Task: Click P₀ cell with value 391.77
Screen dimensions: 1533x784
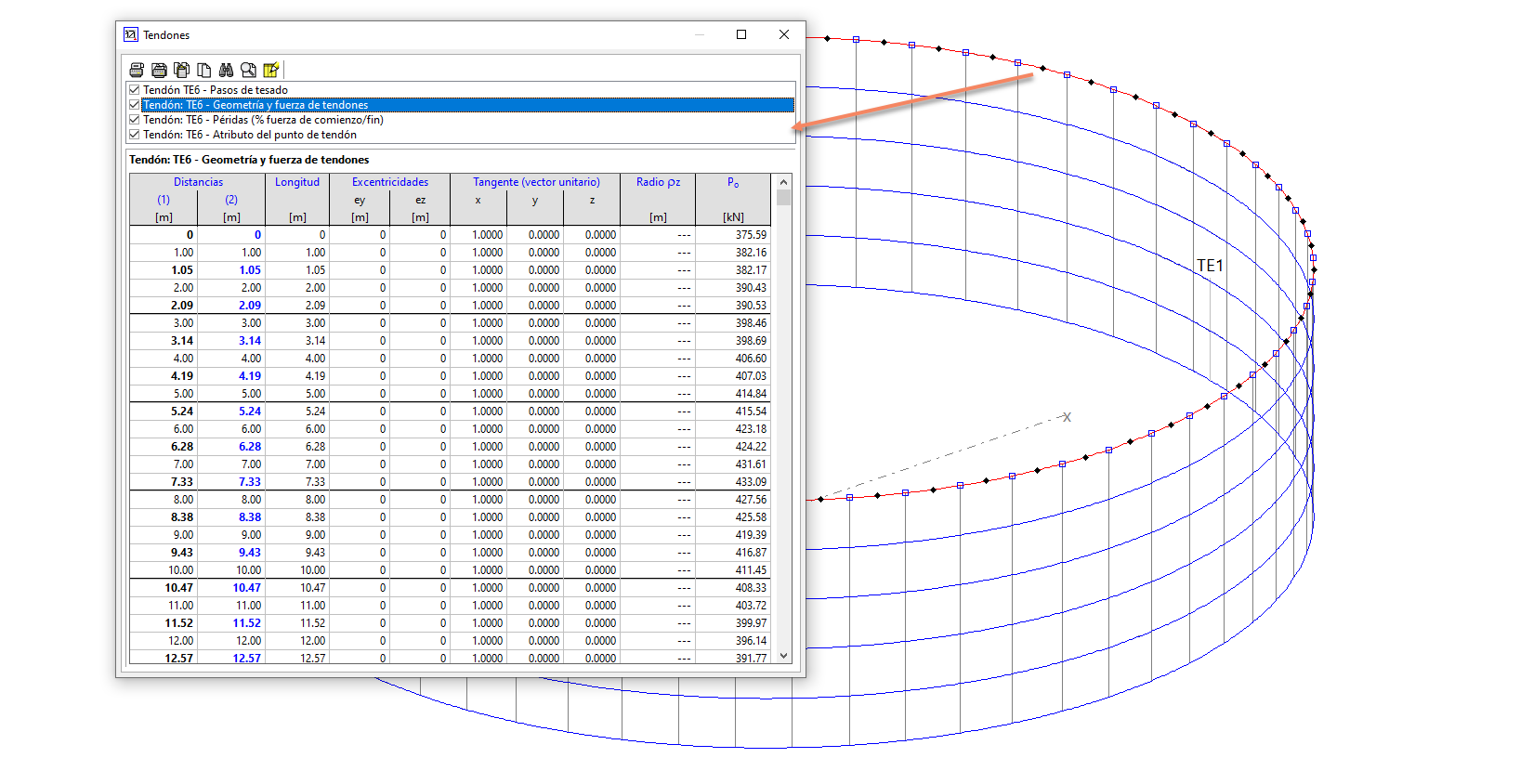Action: [x=733, y=659]
